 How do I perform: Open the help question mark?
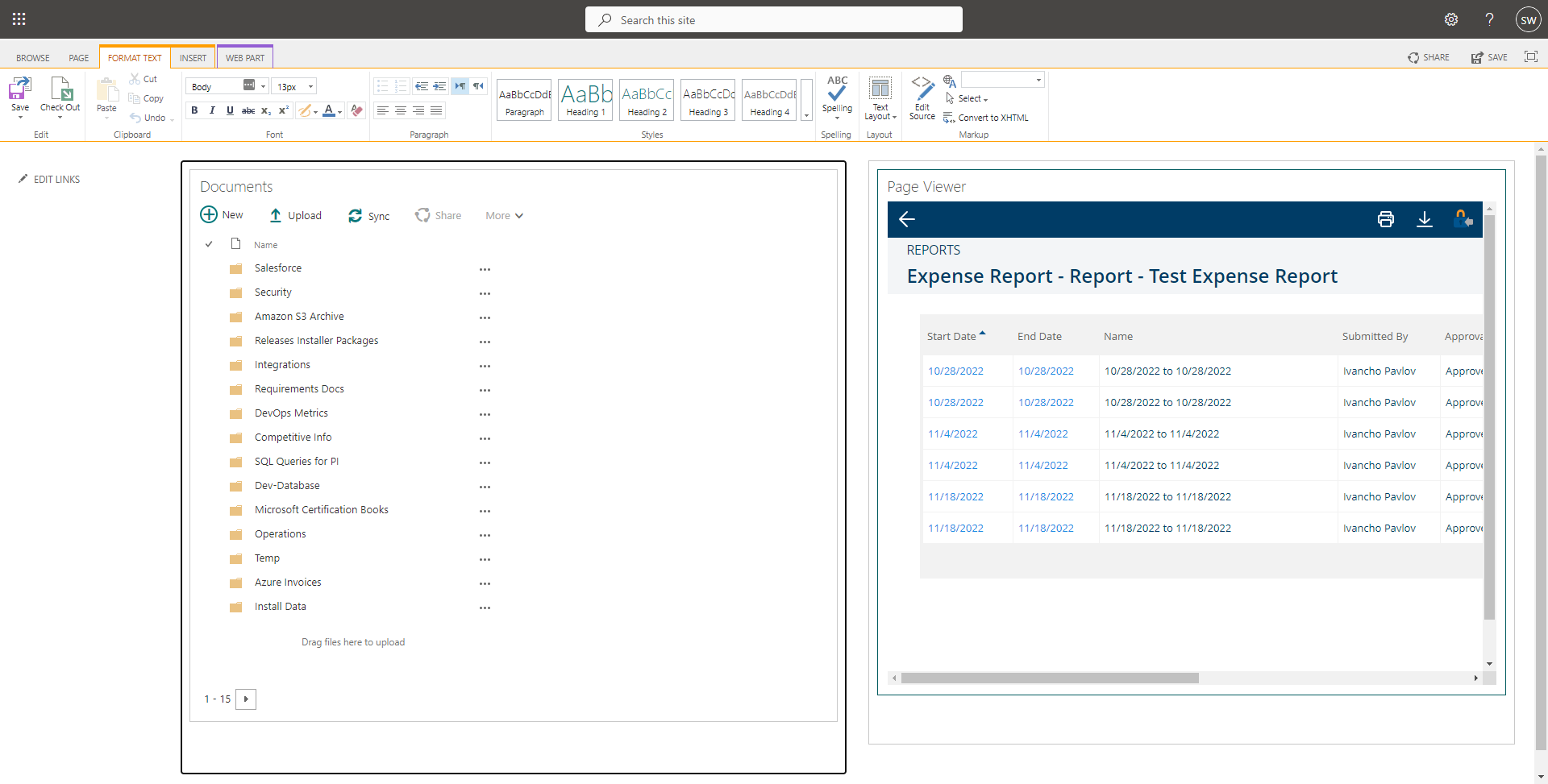coord(1489,19)
